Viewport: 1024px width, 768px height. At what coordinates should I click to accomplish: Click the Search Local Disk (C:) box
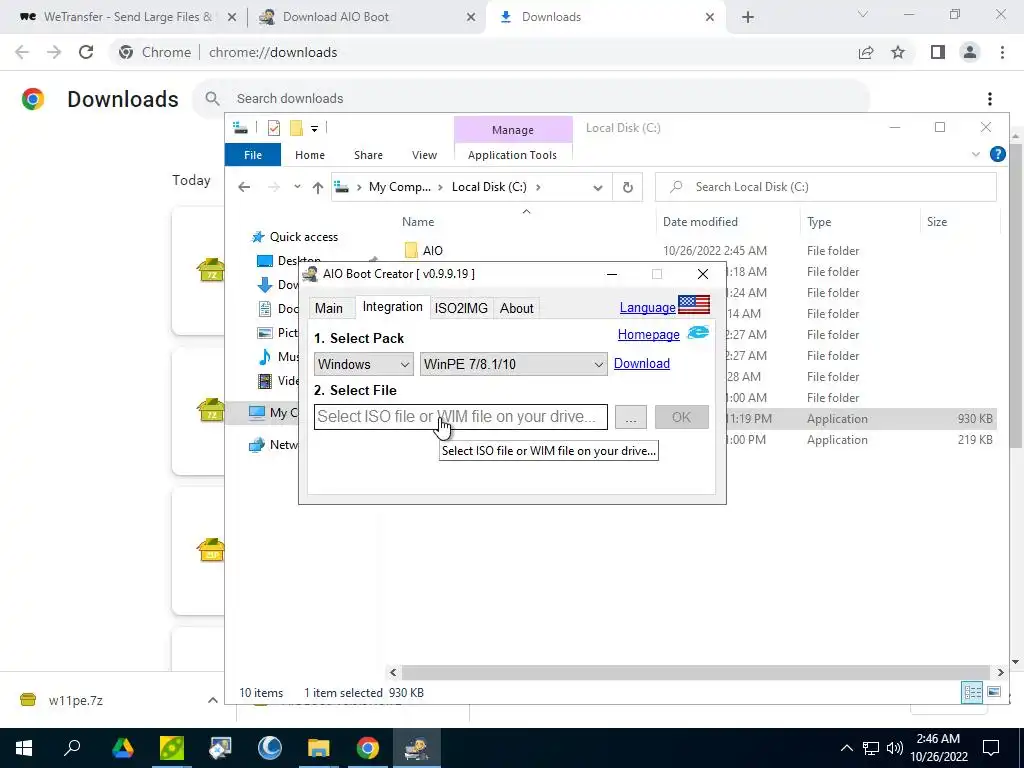tap(825, 187)
